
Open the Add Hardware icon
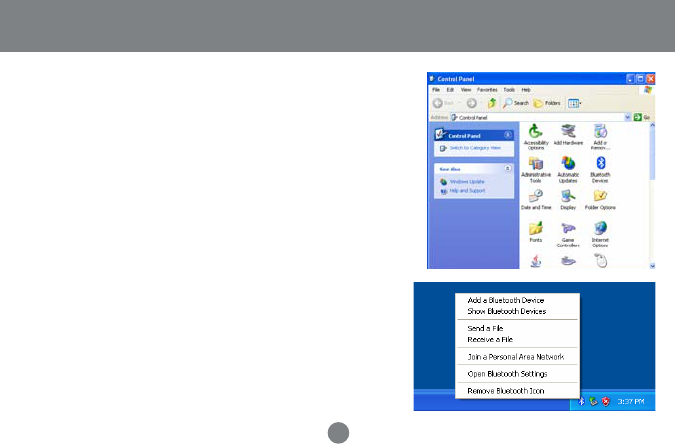pyautogui.click(x=568, y=135)
